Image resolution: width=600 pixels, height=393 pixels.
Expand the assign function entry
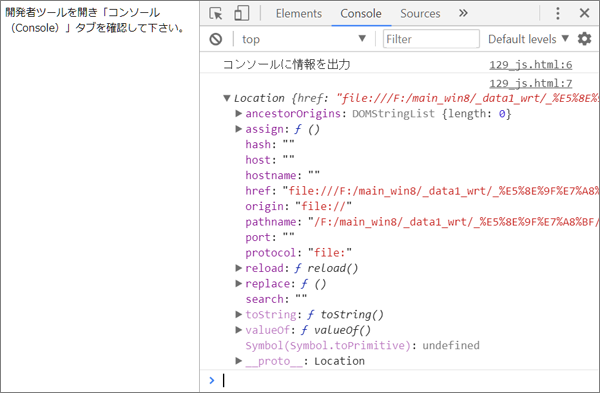(x=238, y=129)
